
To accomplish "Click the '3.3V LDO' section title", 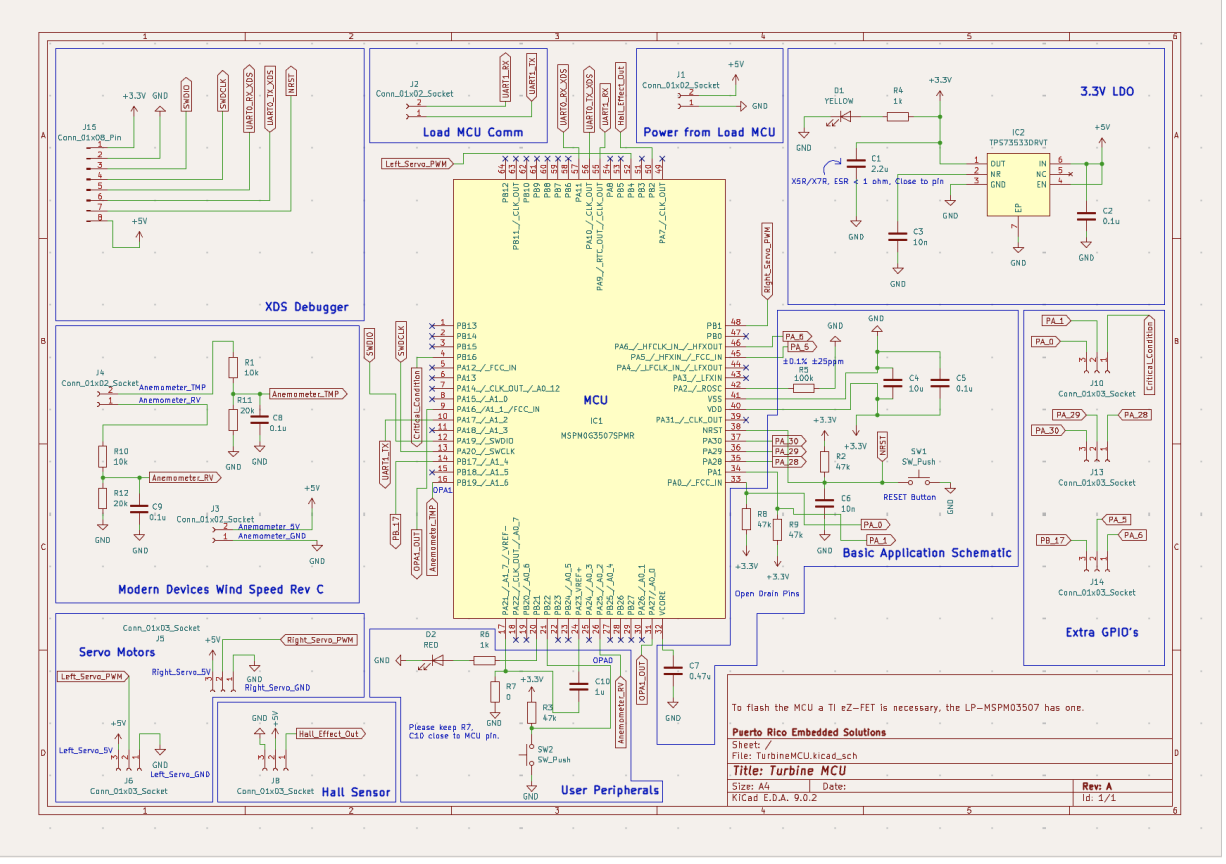I will click(1106, 91).
